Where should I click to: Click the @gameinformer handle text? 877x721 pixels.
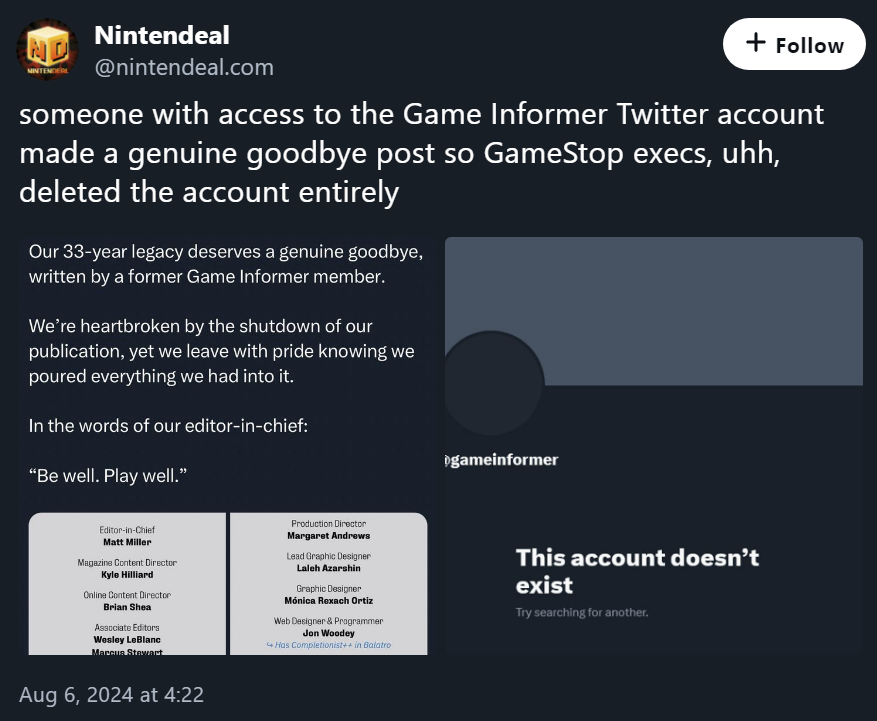501,460
